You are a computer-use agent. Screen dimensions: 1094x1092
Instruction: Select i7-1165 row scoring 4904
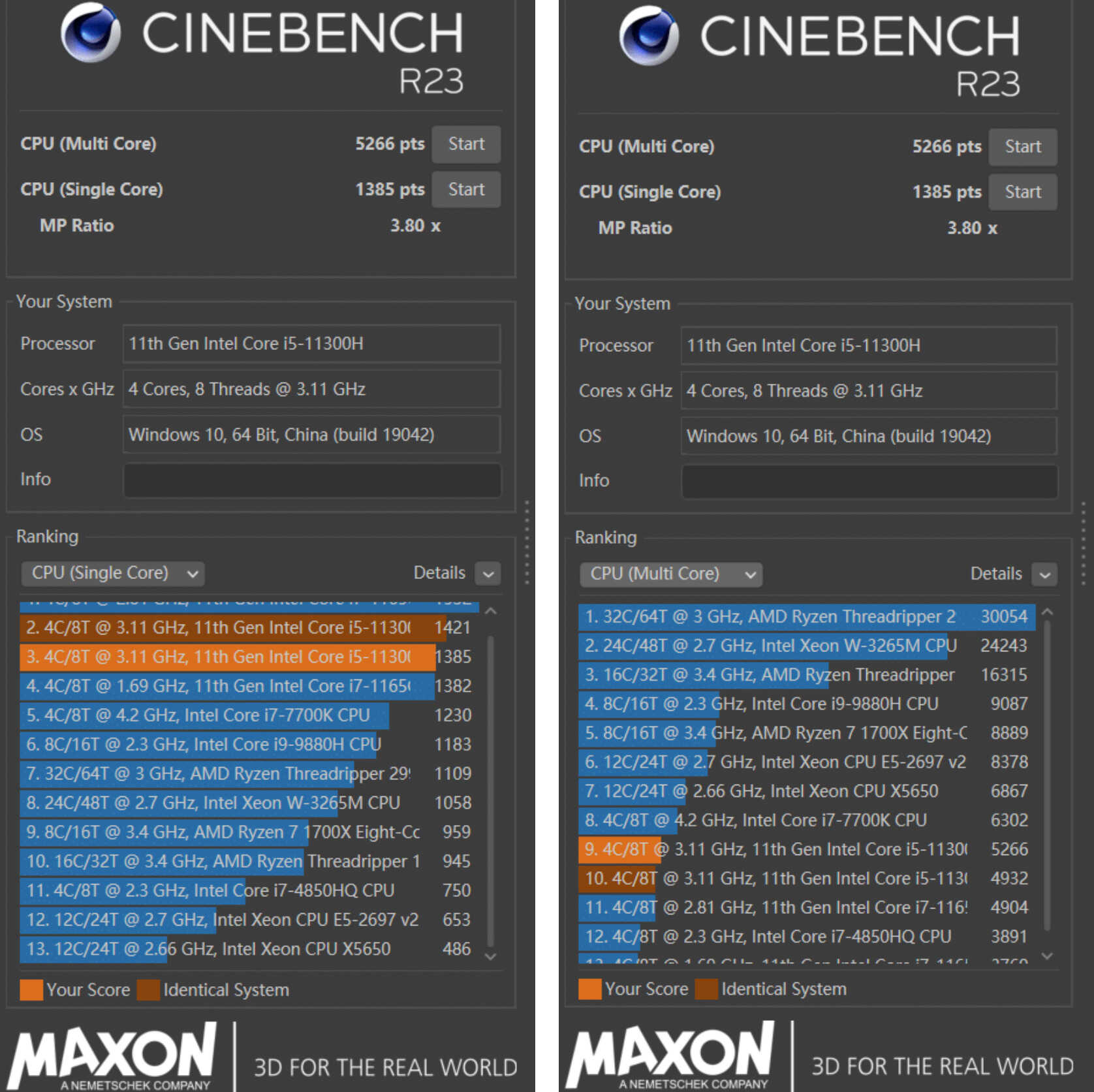tap(807, 908)
